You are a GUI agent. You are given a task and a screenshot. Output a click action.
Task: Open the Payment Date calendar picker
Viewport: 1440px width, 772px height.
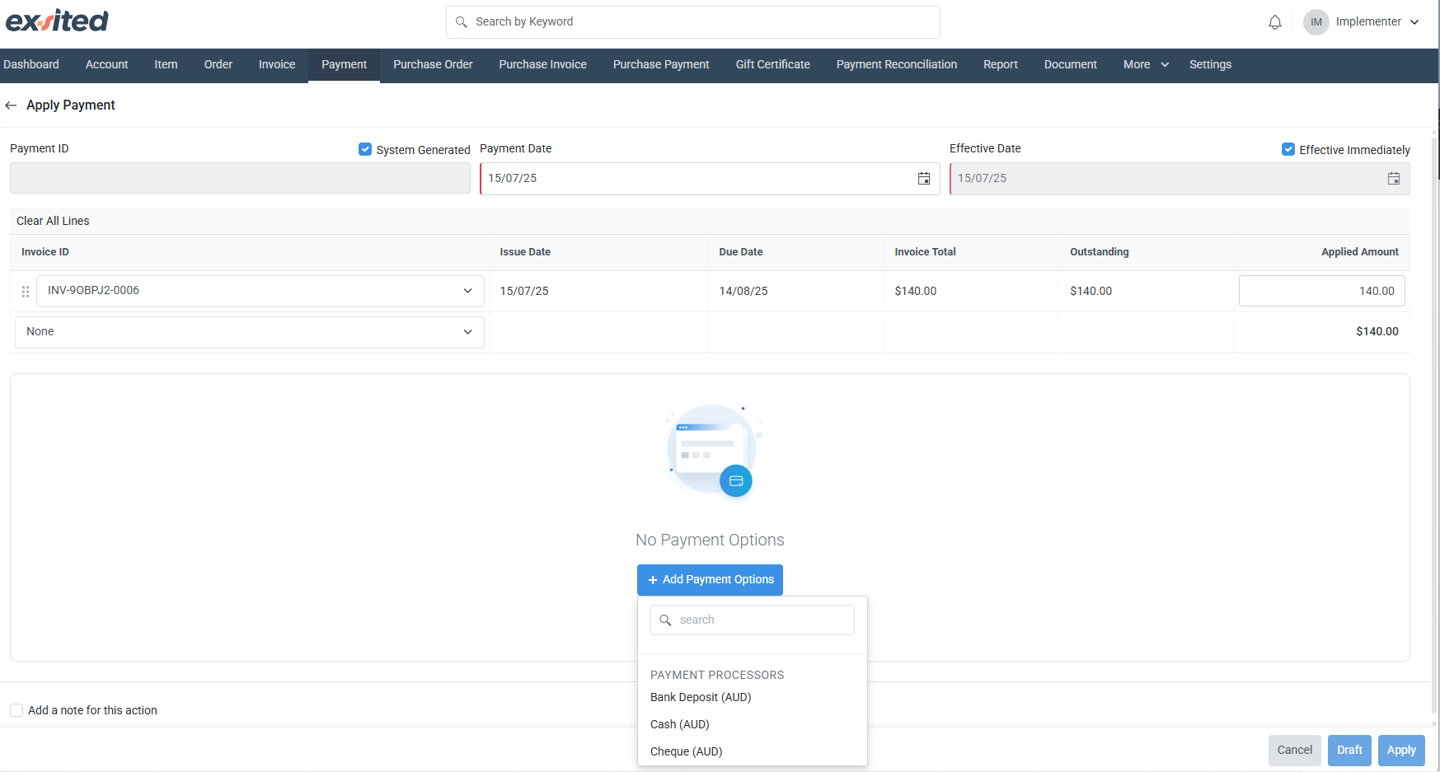pos(924,179)
